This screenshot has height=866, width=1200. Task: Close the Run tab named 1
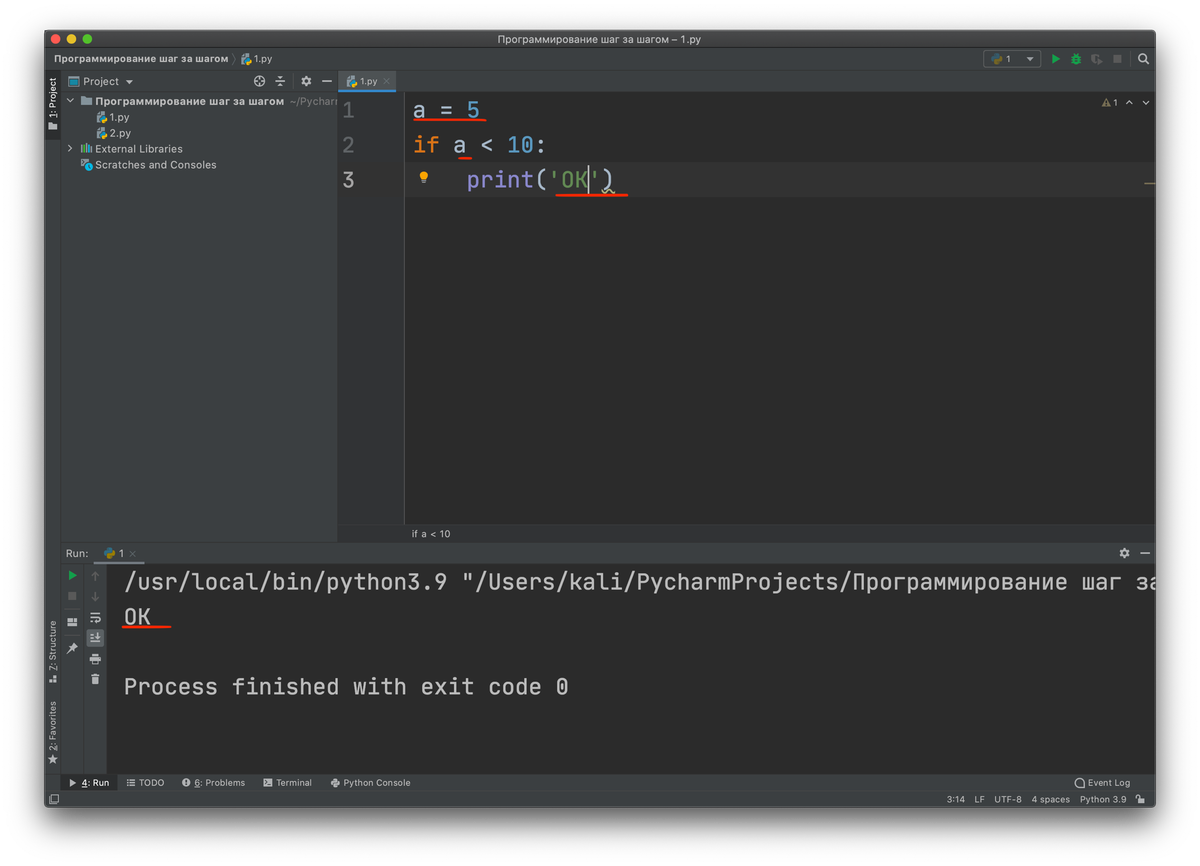(132, 553)
